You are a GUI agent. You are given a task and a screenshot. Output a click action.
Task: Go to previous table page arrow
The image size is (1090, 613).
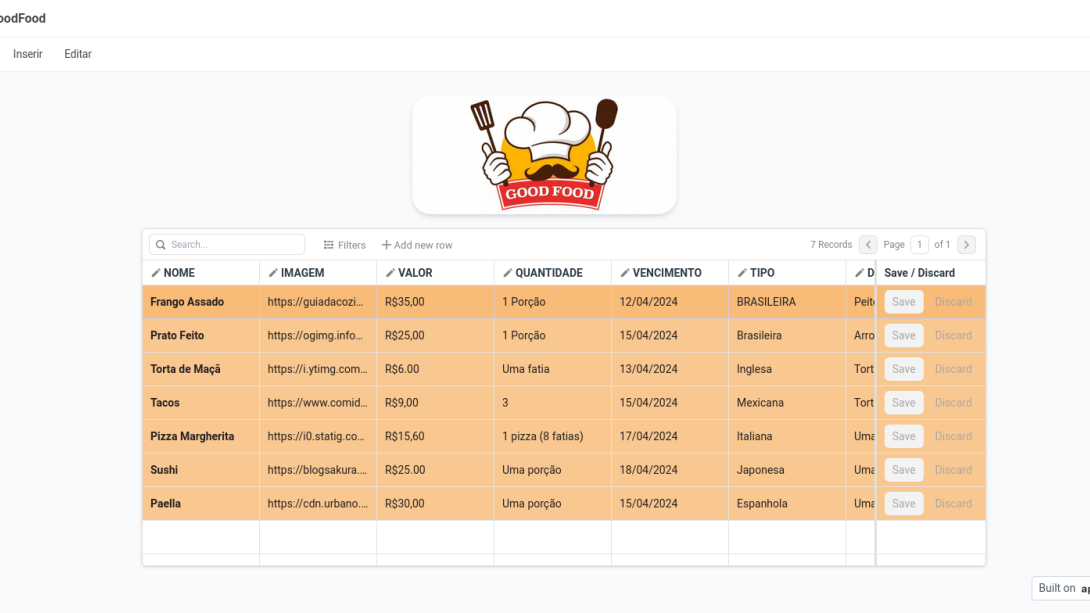click(868, 245)
